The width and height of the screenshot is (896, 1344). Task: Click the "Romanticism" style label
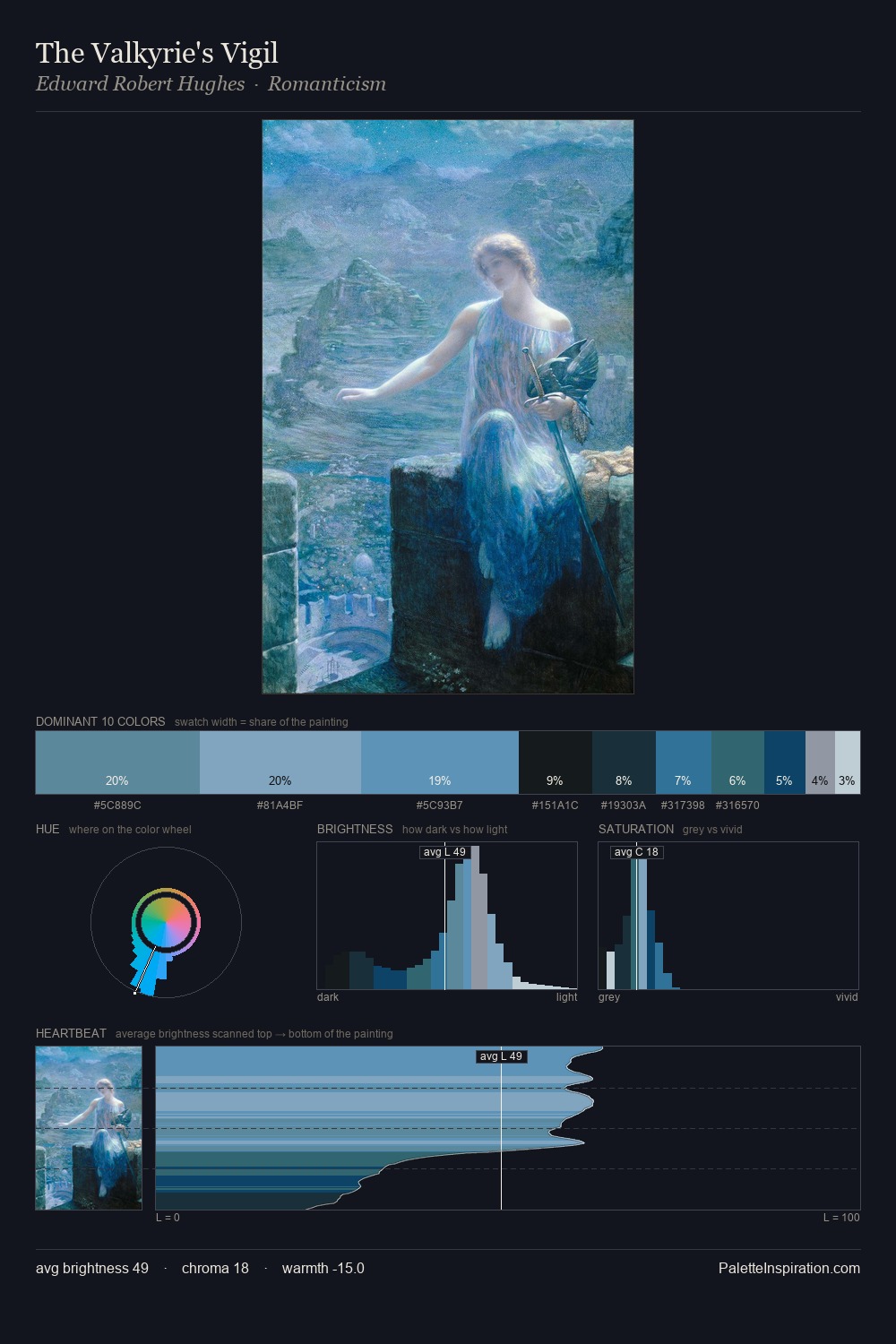[x=327, y=84]
